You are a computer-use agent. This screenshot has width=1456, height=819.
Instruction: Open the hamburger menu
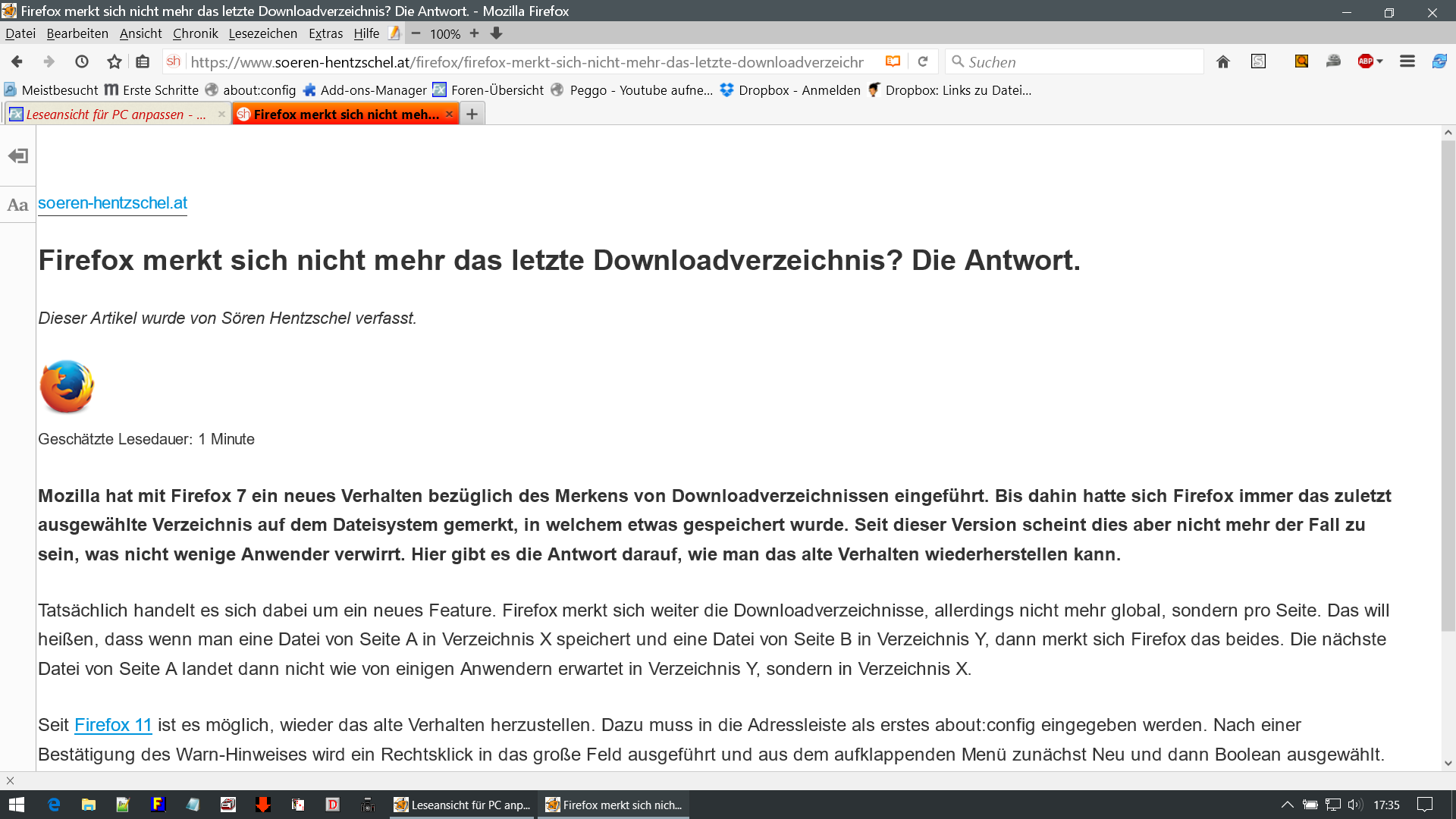(1407, 61)
